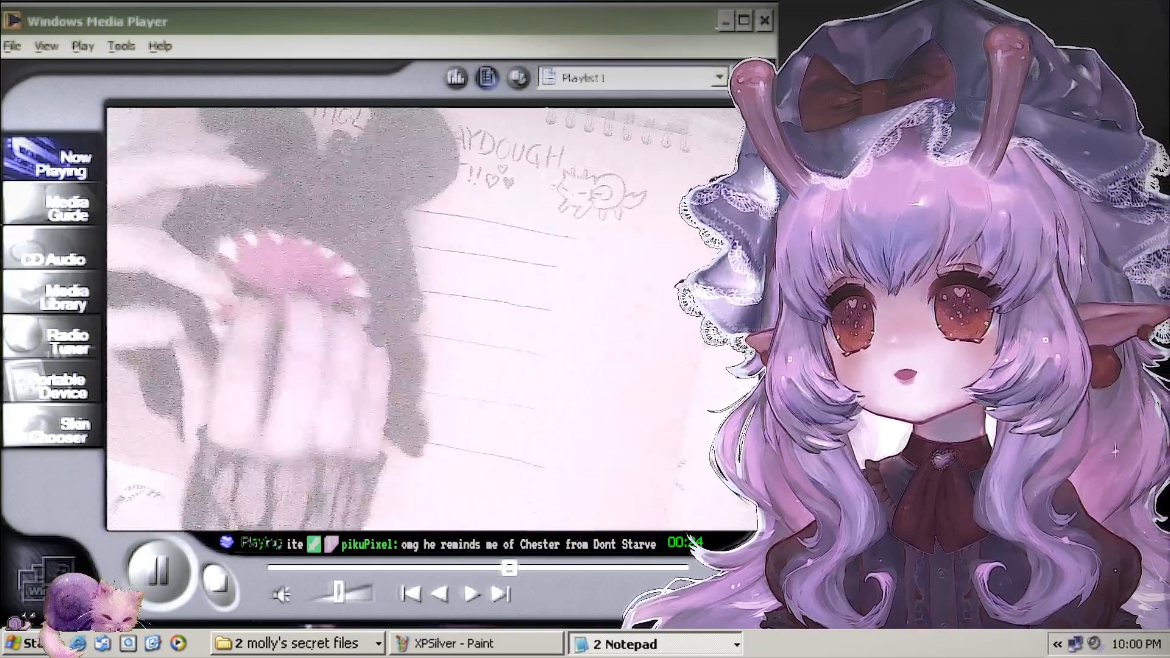The width and height of the screenshot is (1170, 658).
Task: Open the volume tray icon
Action: [x=1095, y=644]
